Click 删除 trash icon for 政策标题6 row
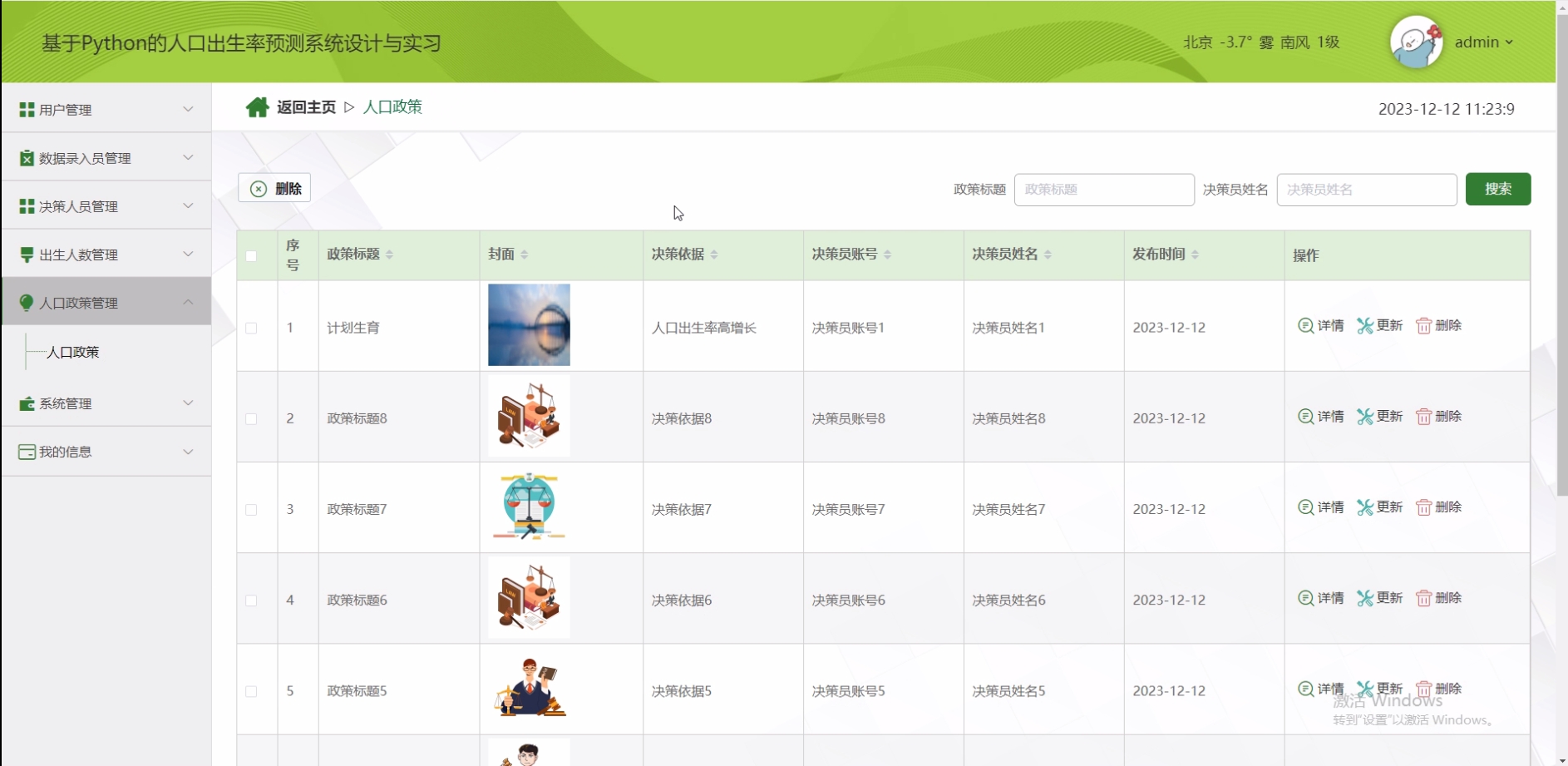The width and height of the screenshot is (1568, 766). click(1423, 598)
